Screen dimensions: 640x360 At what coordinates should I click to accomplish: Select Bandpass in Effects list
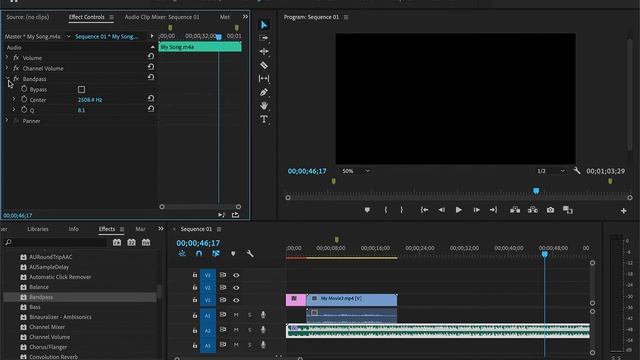tap(41, 297)
